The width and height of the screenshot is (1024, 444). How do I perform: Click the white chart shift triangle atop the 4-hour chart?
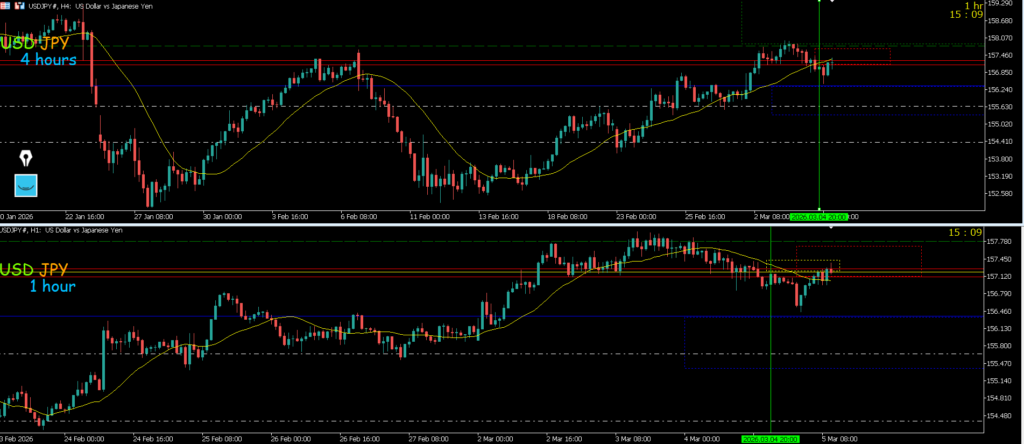[832, 3]
